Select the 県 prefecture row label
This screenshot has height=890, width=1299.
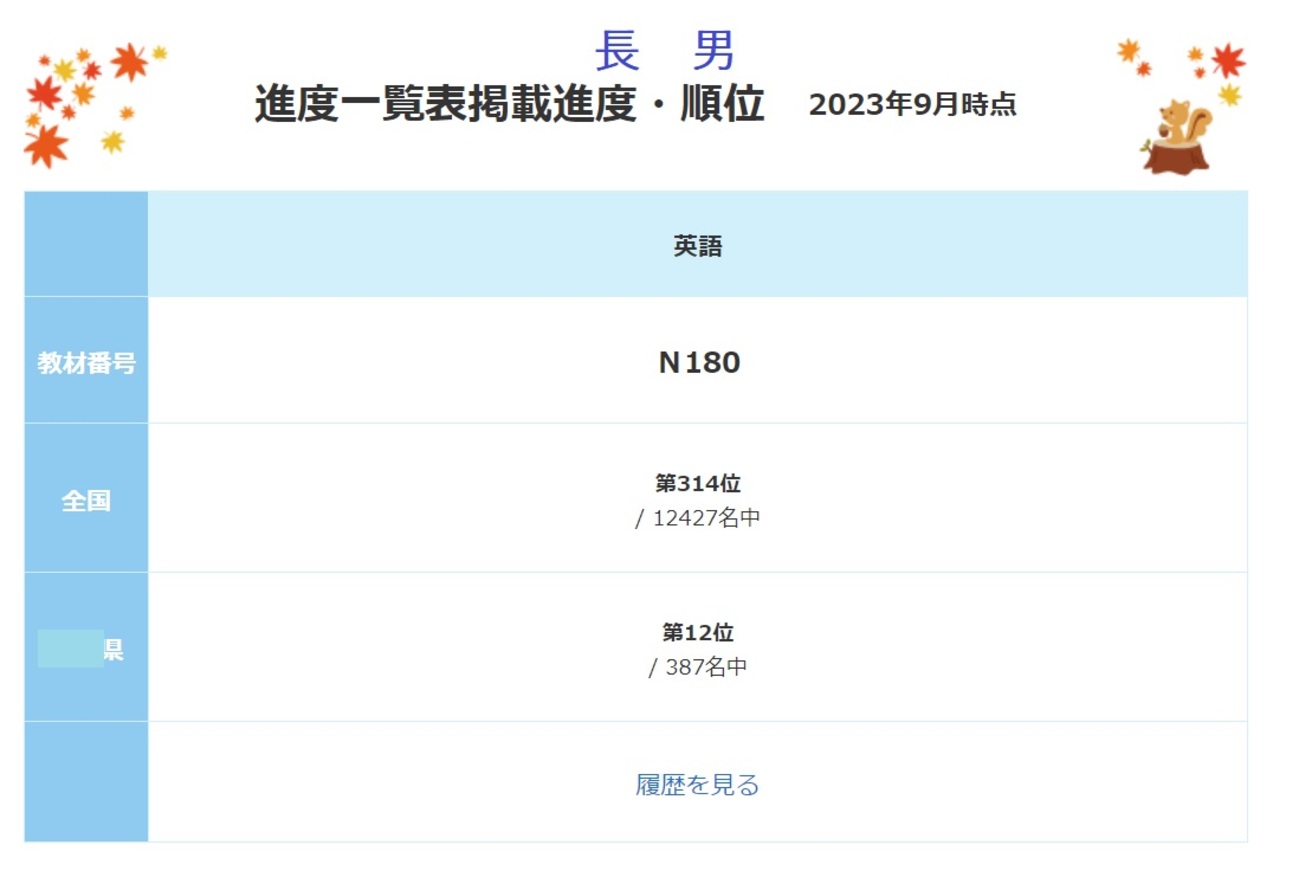[113, 650]
